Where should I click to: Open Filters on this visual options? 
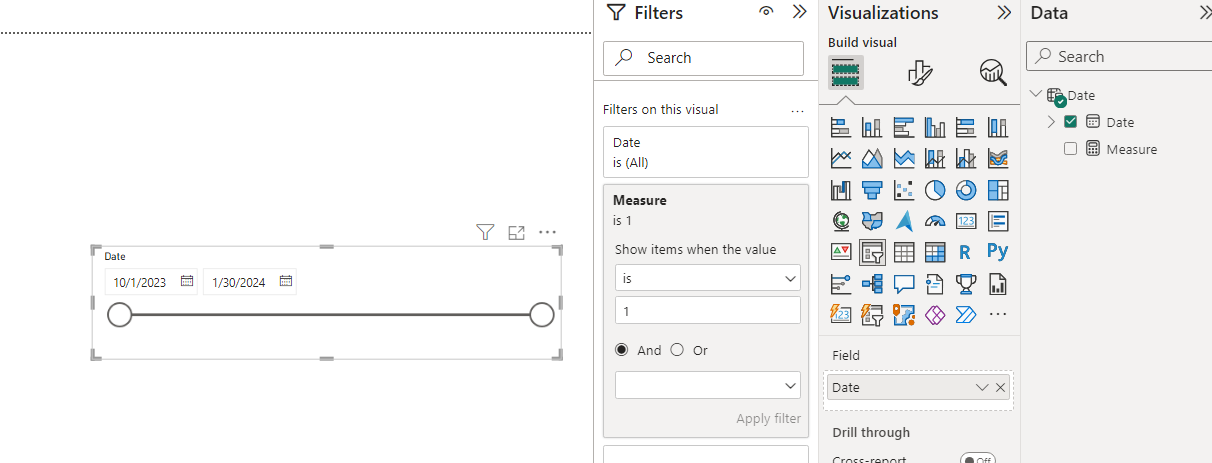797,110
